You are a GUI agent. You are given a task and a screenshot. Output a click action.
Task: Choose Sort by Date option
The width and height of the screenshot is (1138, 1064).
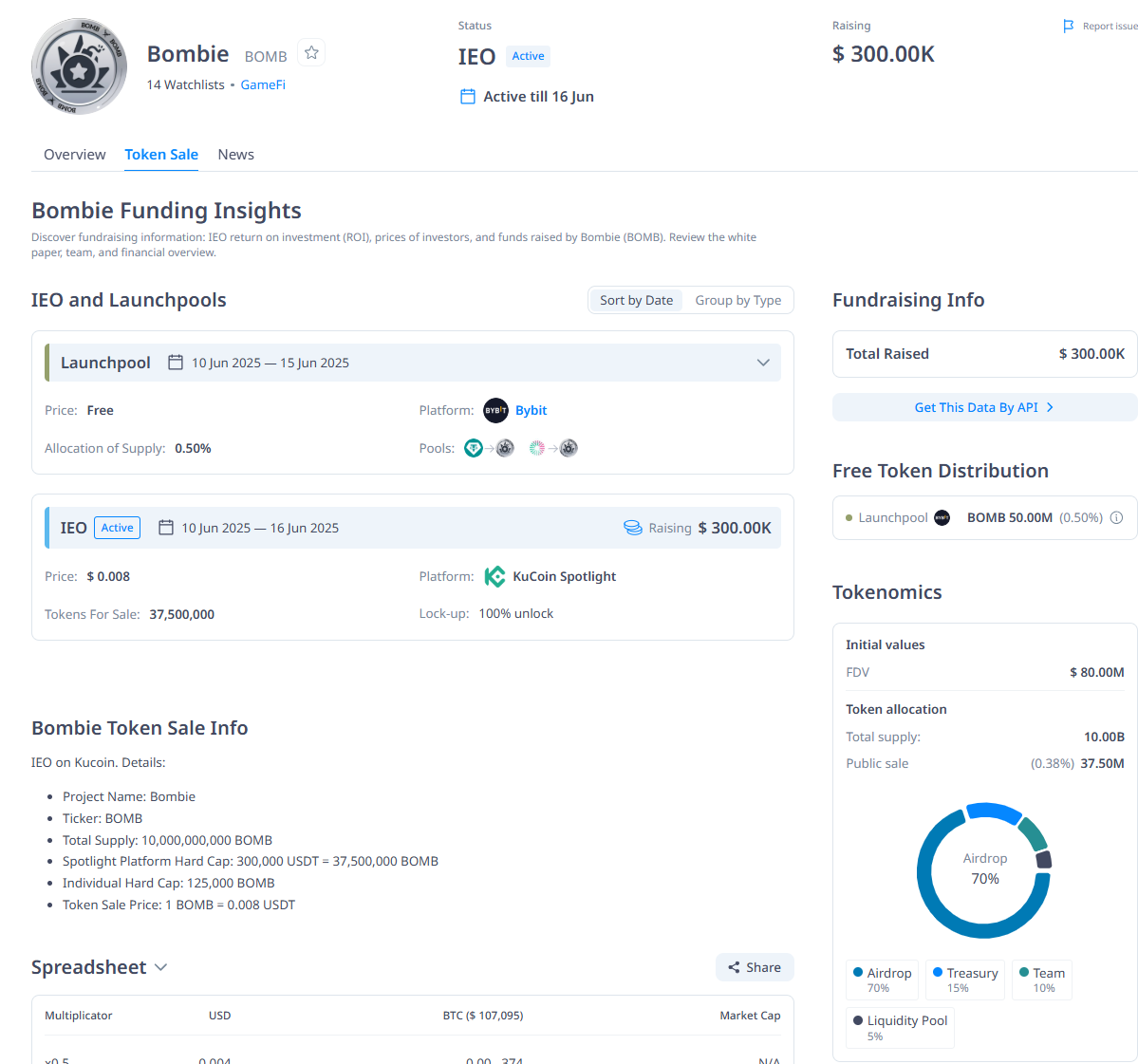tap(637, 301)
